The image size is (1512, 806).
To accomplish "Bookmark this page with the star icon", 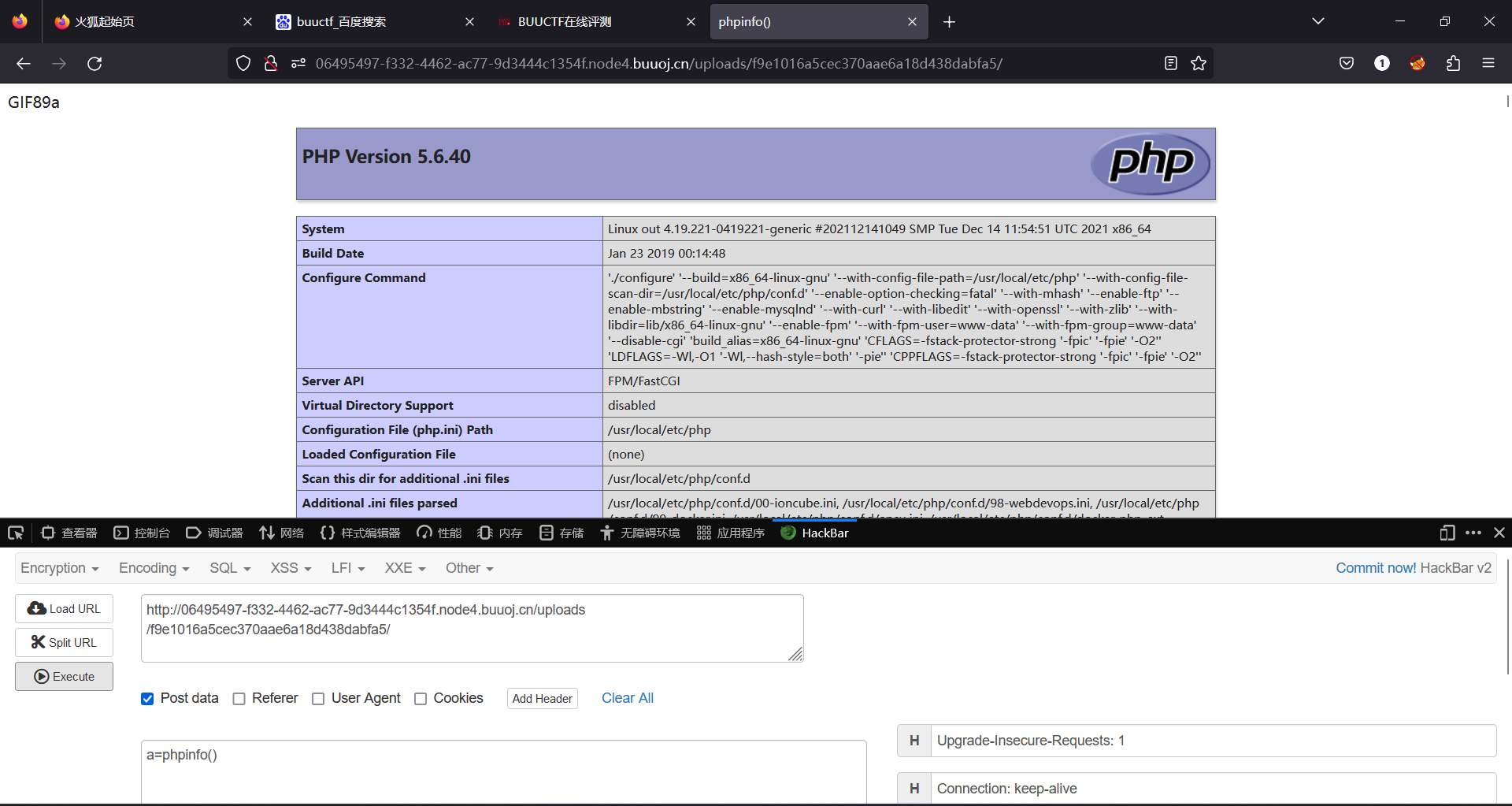I will point(1199,64).
